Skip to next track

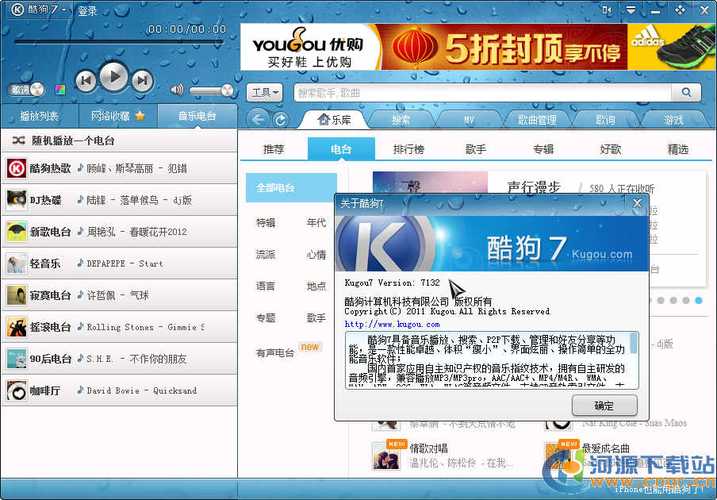point(142,81)
